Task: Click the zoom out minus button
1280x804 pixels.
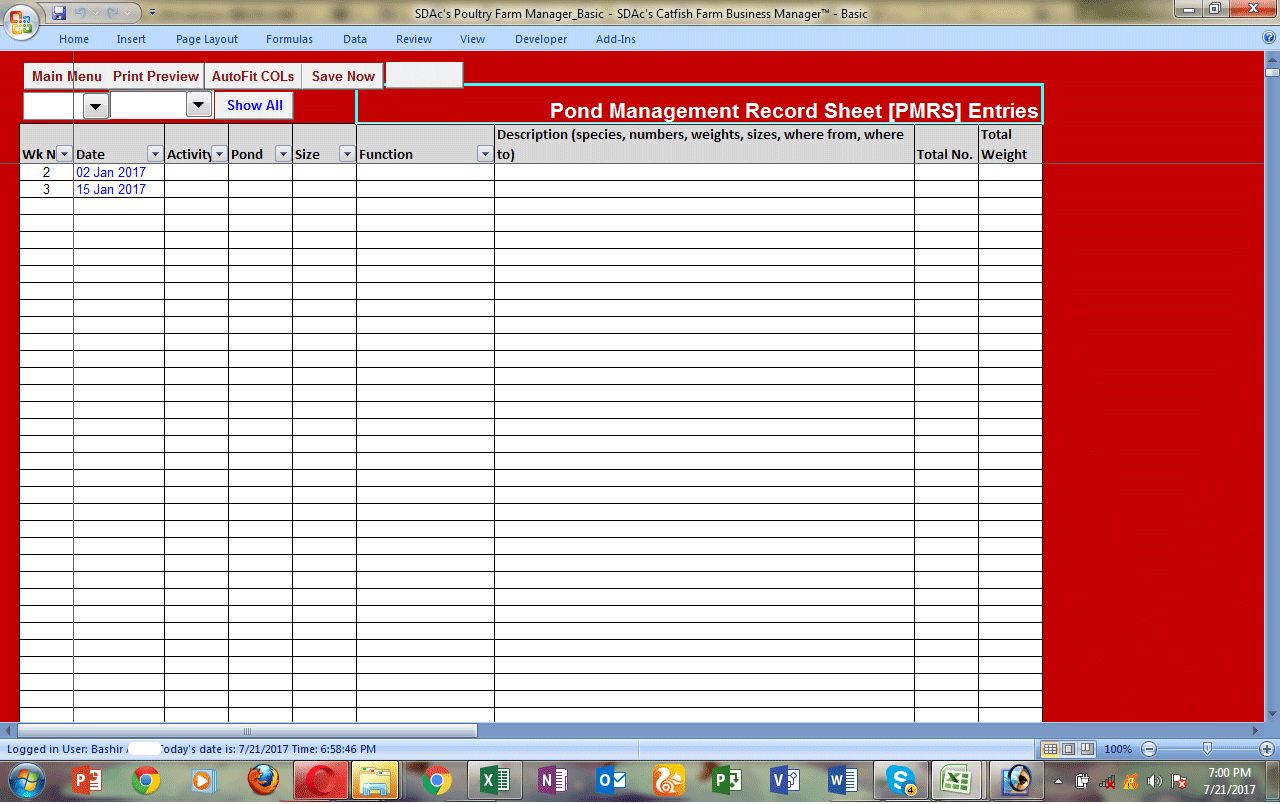Action: 1149,749
